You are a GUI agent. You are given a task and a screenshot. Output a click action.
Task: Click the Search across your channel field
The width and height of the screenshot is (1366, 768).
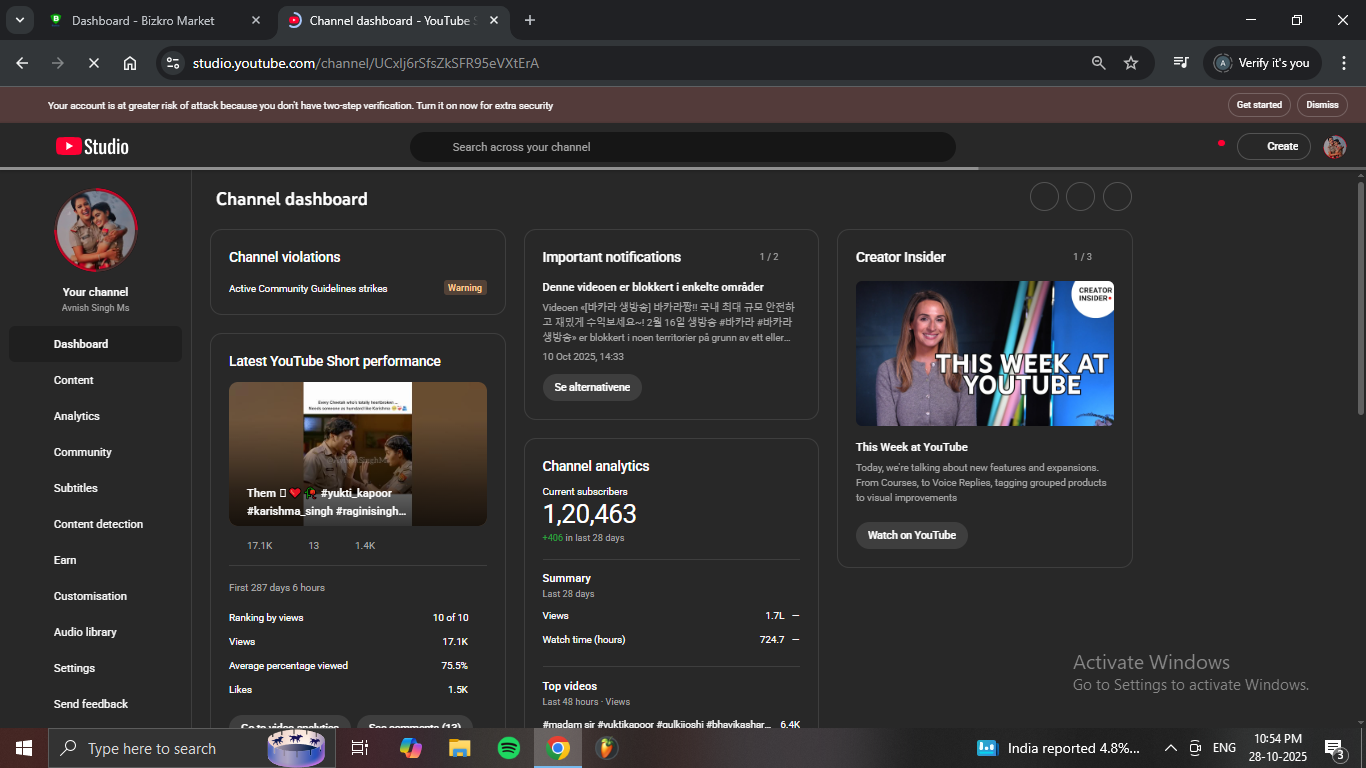682,147
